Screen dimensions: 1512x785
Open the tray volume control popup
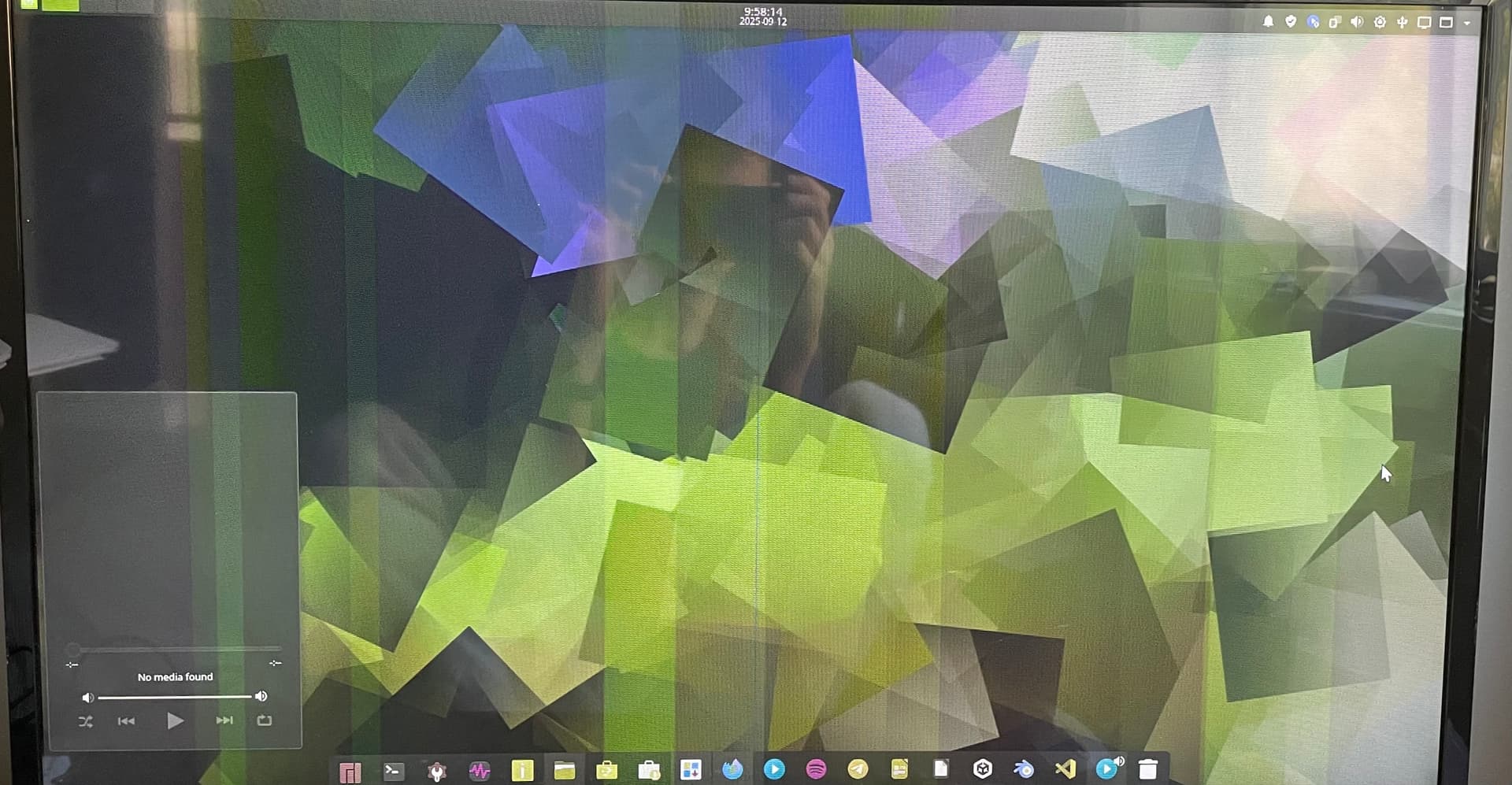(1357, 23)
